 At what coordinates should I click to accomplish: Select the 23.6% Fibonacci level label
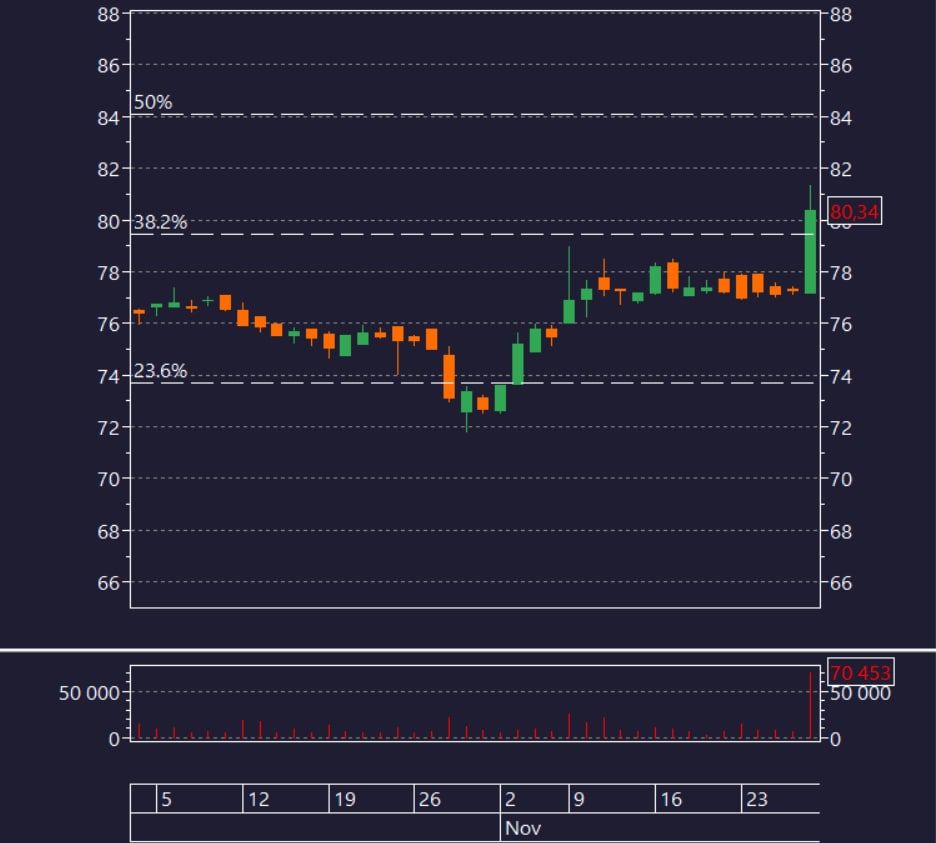click(x=160, y=371)
